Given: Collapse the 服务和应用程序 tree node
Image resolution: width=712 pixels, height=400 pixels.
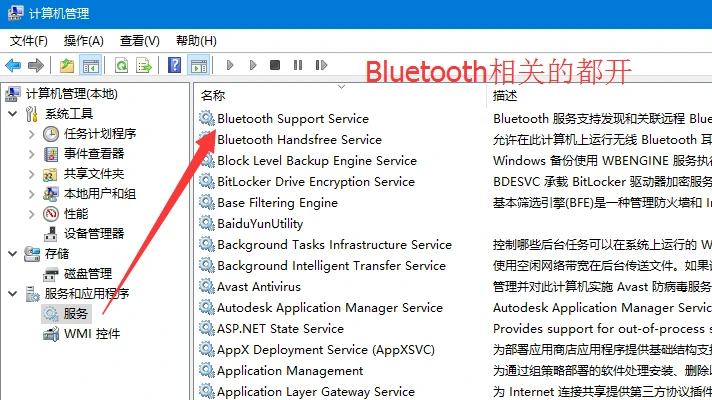Looking at the screenshot, I should 13,294.
